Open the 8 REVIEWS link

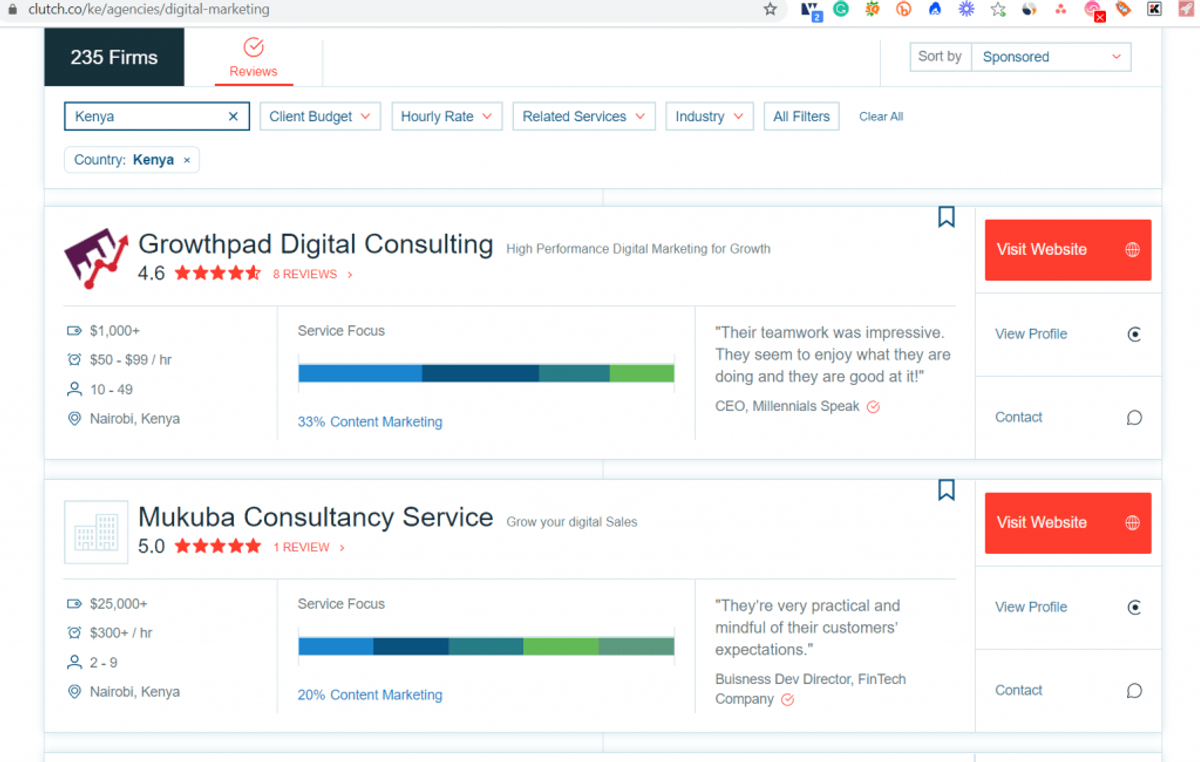(312, 274)
